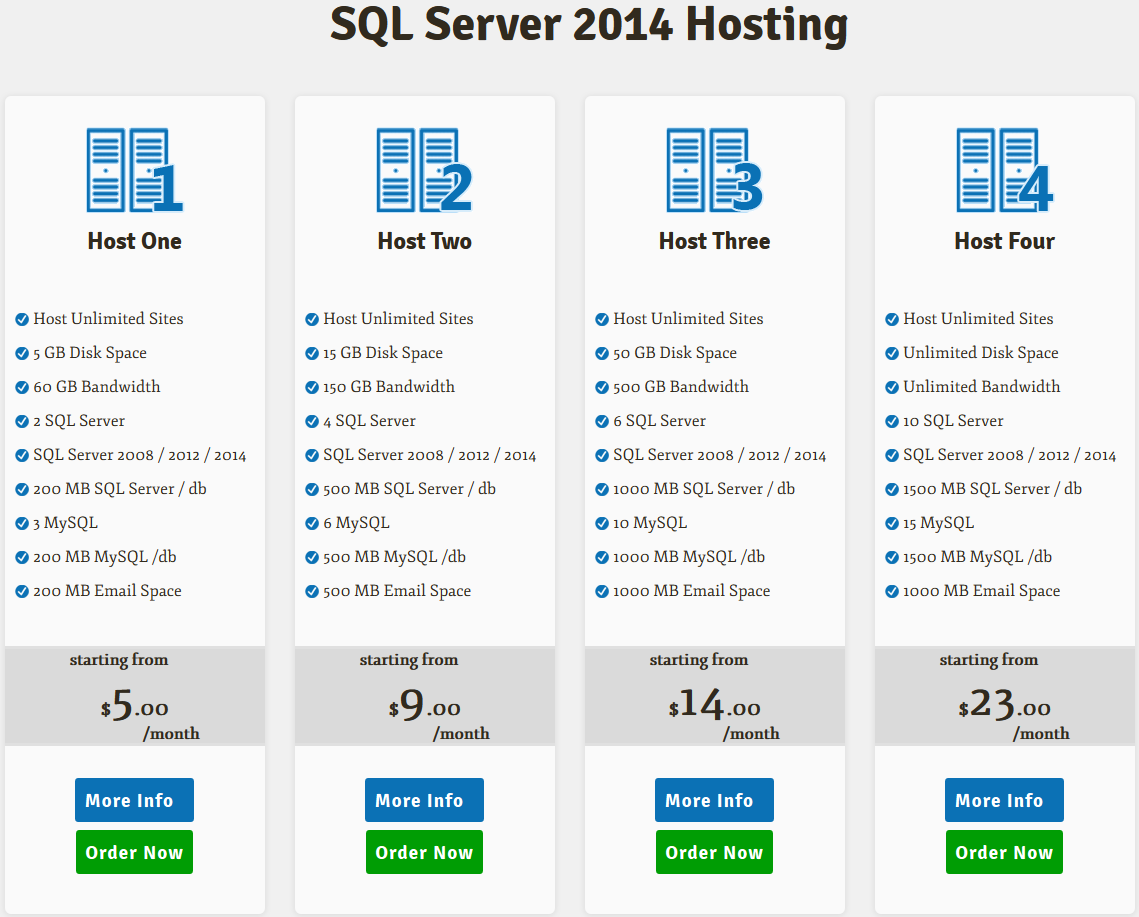This screenshot has height=917, width=1139.
Task: Click checkmark icon beside 5 GB Disk Space
Action: [x=22, y=353]
